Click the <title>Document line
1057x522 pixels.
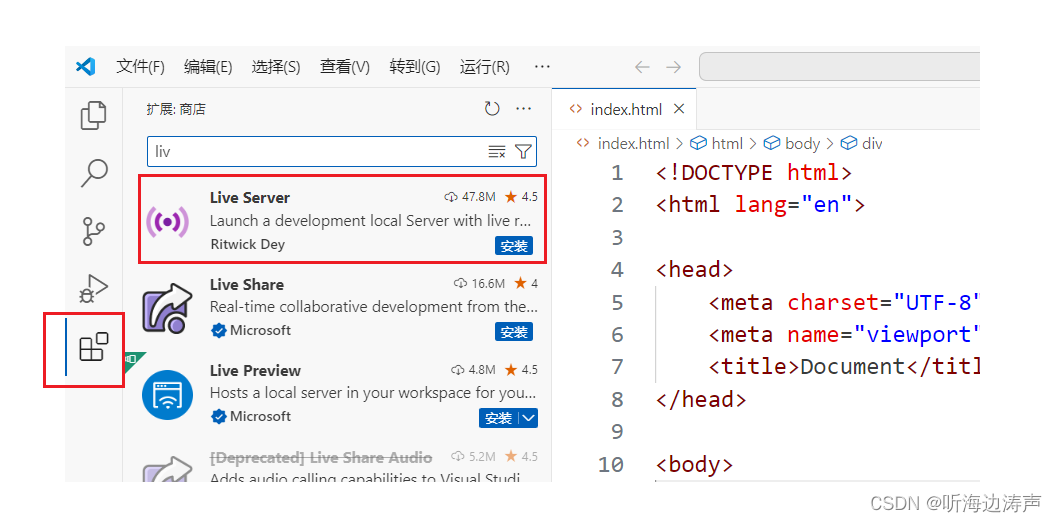[843, 367]
